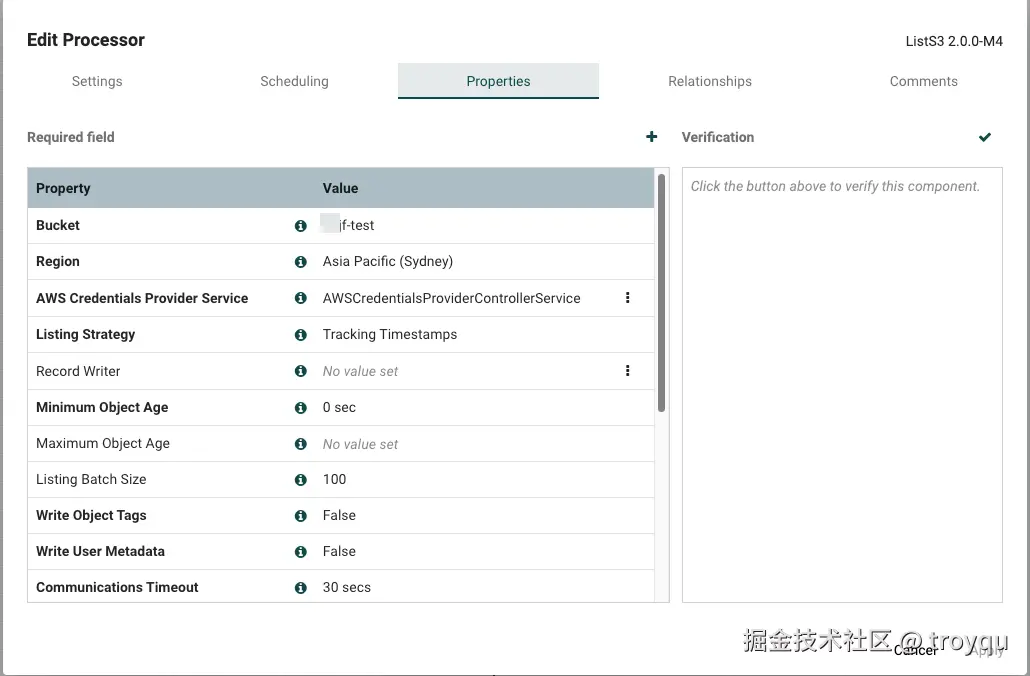Click the Region property info icon
This screenshot has width=1030, height=676.
click(300, 262)
